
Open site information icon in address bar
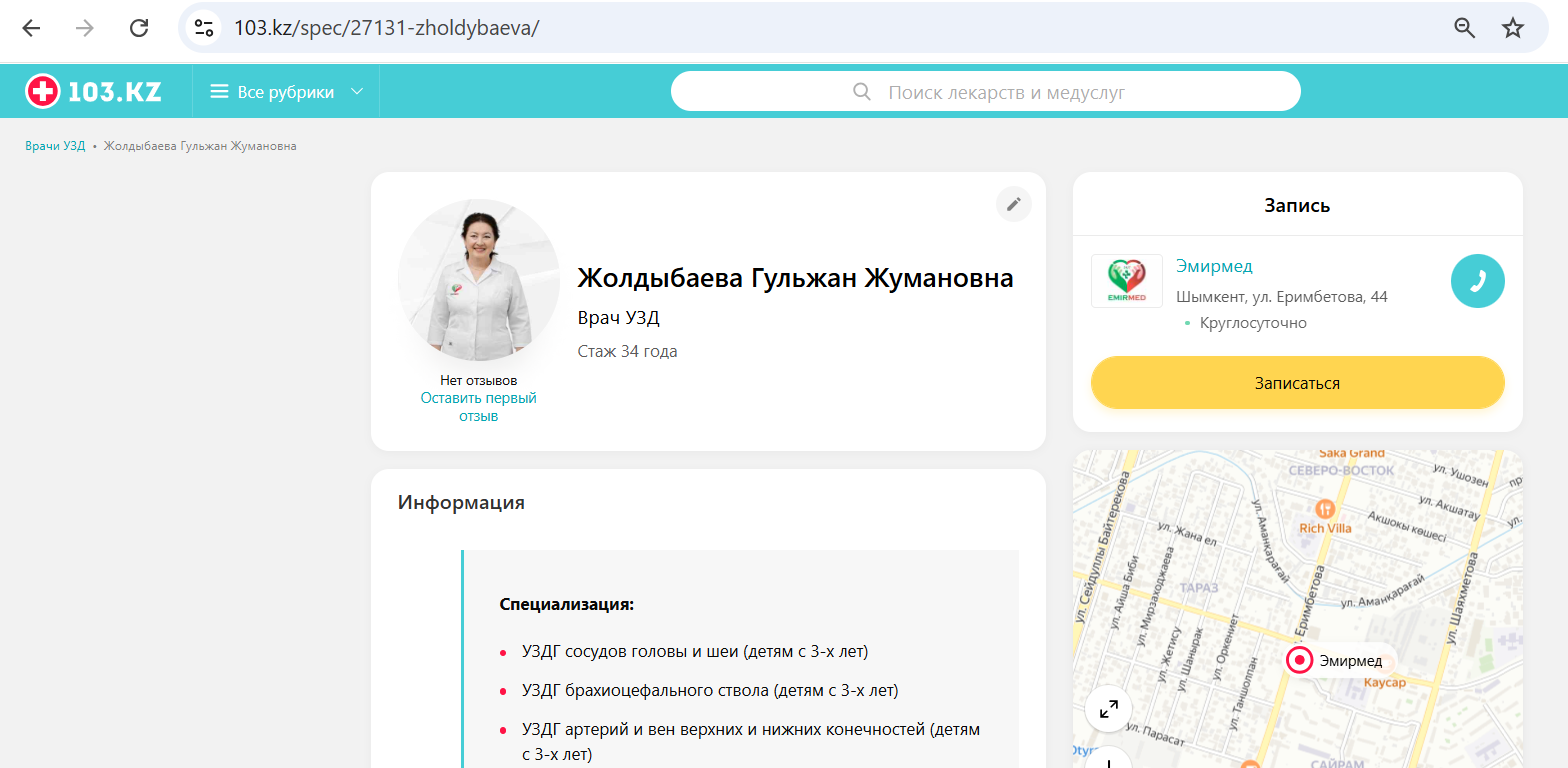click(204, 28)
